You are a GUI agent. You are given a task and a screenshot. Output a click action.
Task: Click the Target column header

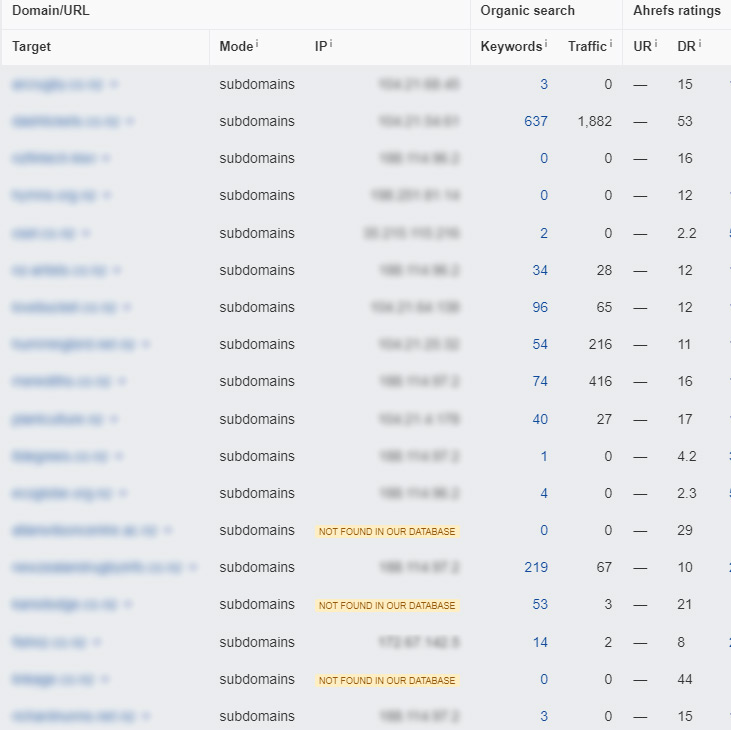click(x=31, y=46)
